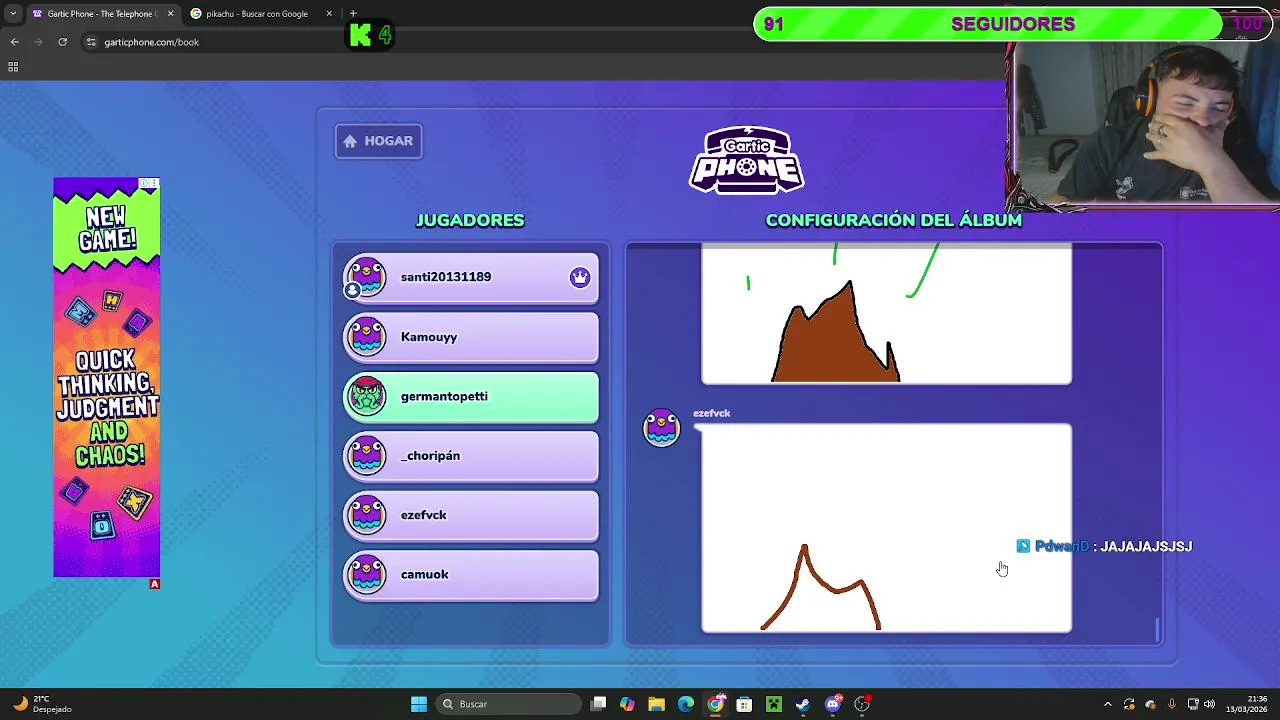Click the green K4 overlay badge
Image resolution: width=1280 pixels, height=720 pixels.
(369, 36)
